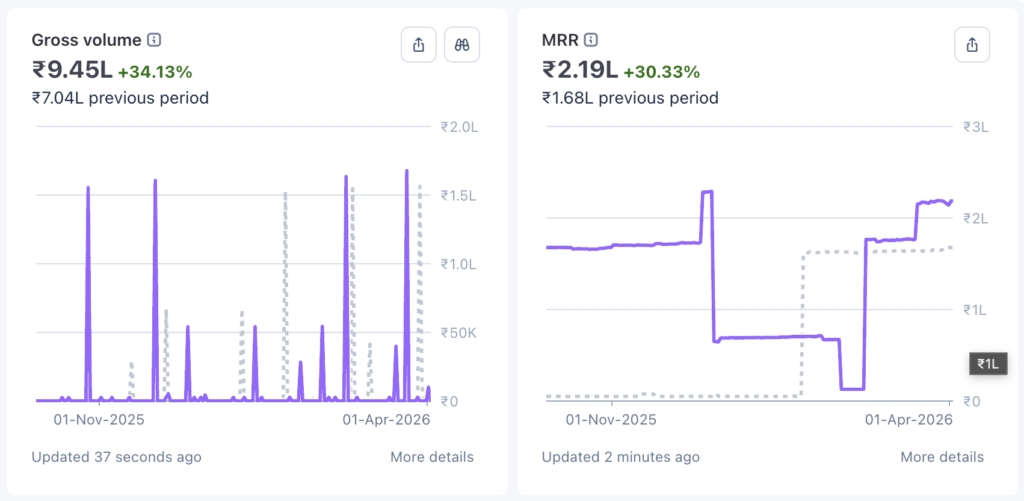Click the Updated 37 seconds ago timestamp
The width and height of the screenshot is (1024, 501).
coord(116,457)
